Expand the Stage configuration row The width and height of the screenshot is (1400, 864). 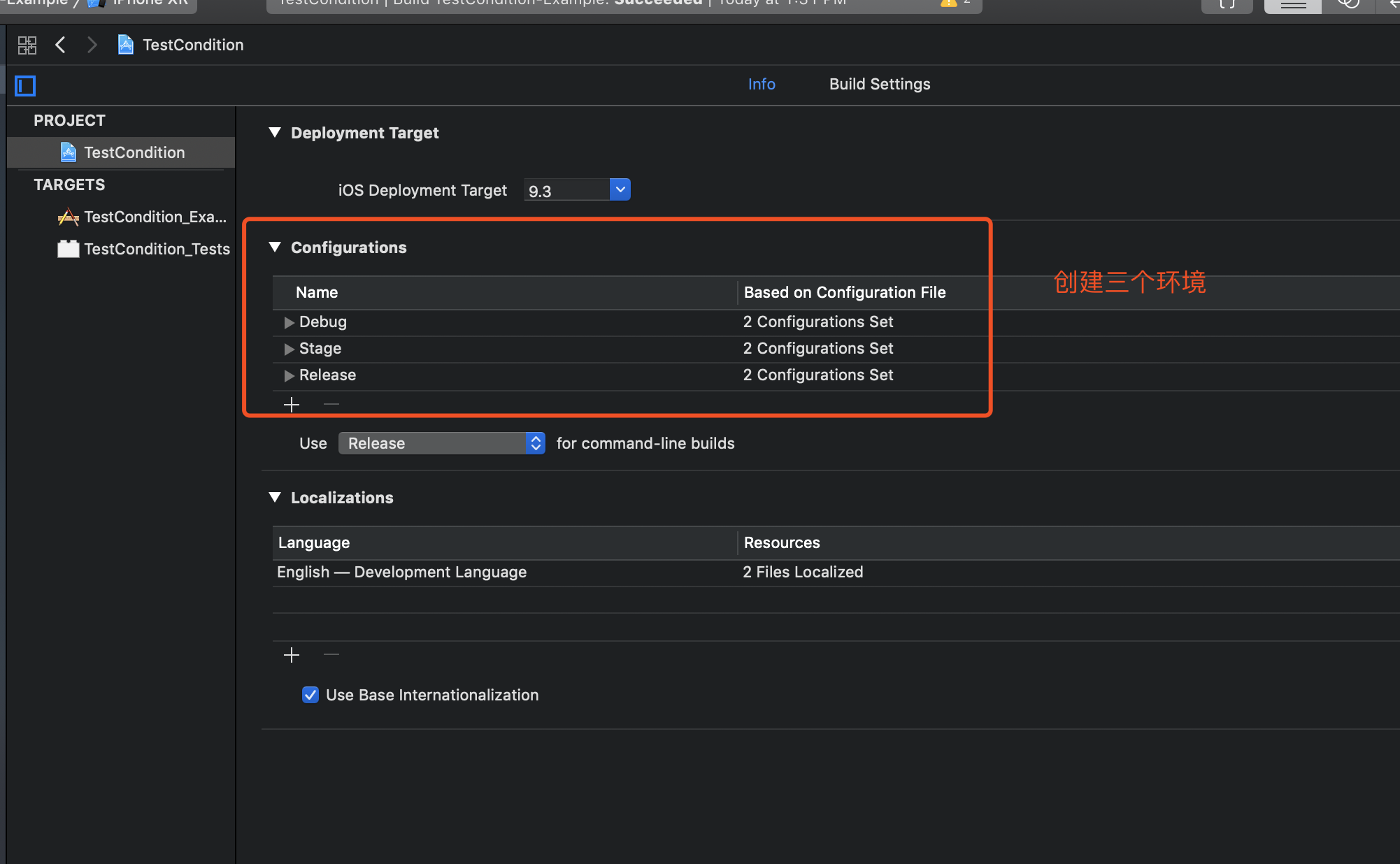pyautogui.click(x=289, y=349)
